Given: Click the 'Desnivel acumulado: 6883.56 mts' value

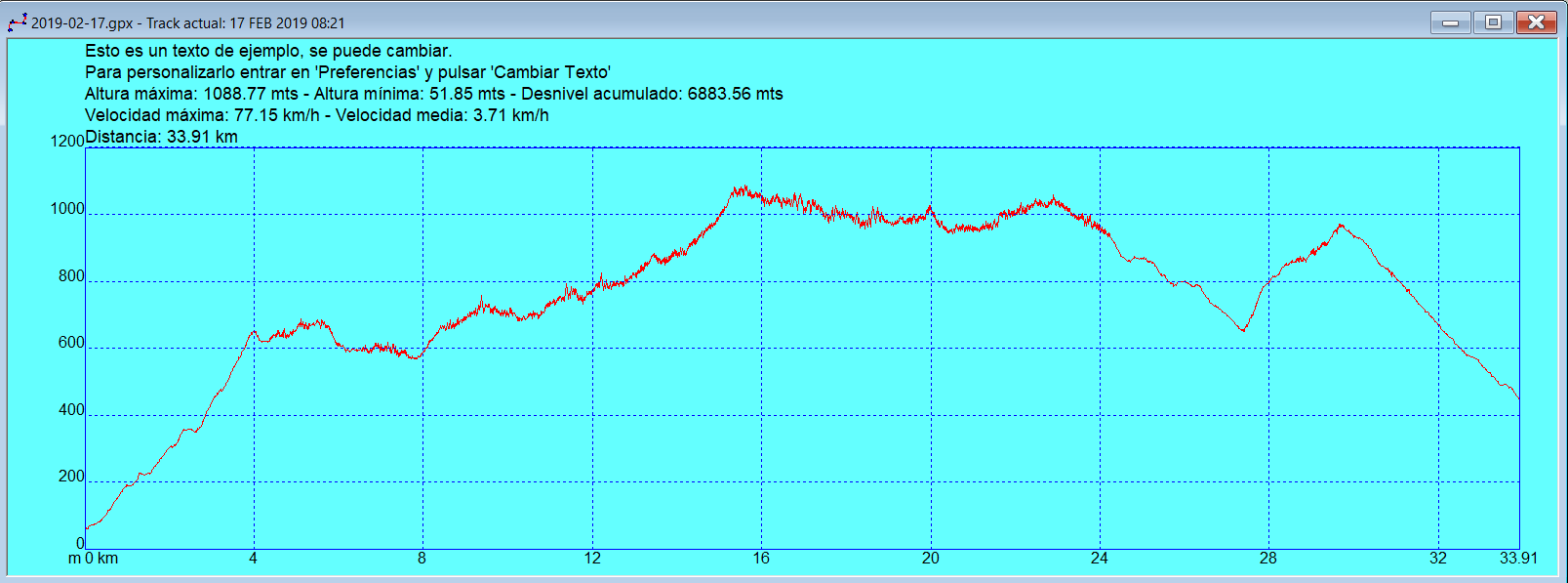Looking at the screenshot, I should pyautogui.click(x=652, y=94).
